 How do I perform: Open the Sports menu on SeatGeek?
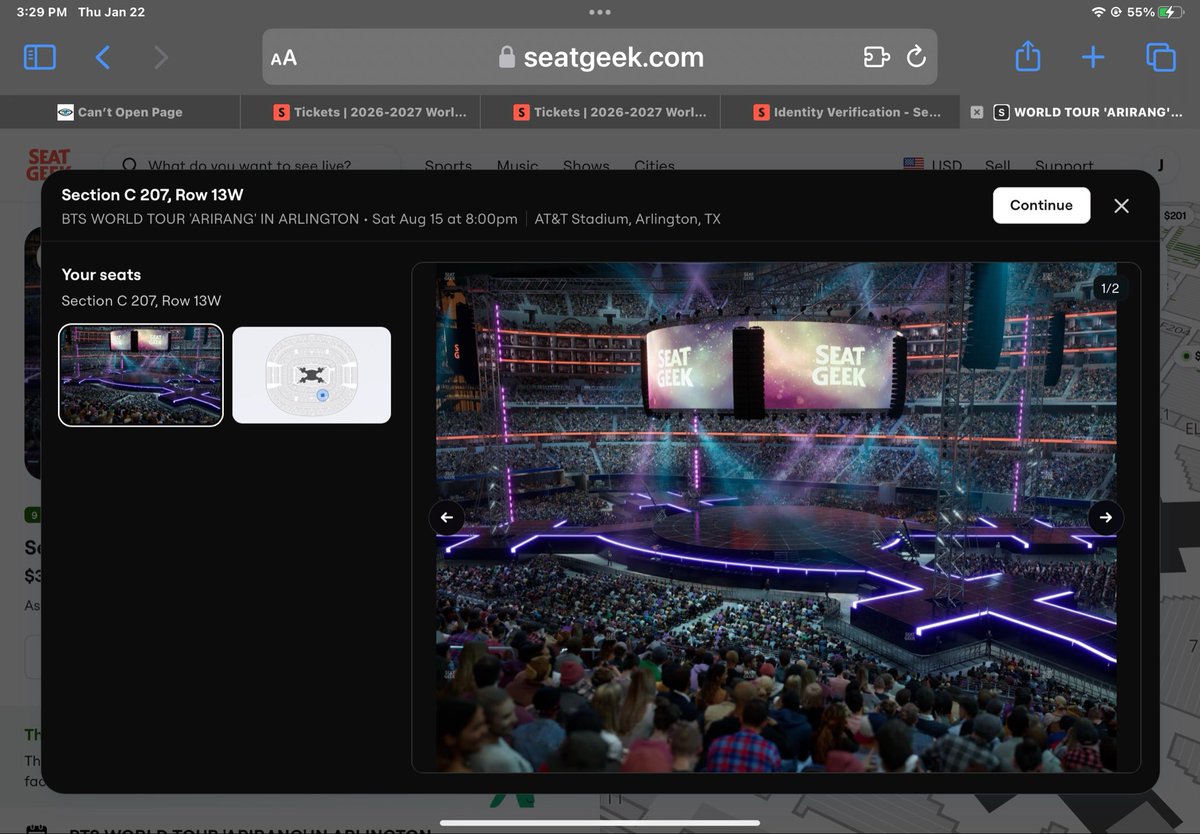[x=448, y=166]
